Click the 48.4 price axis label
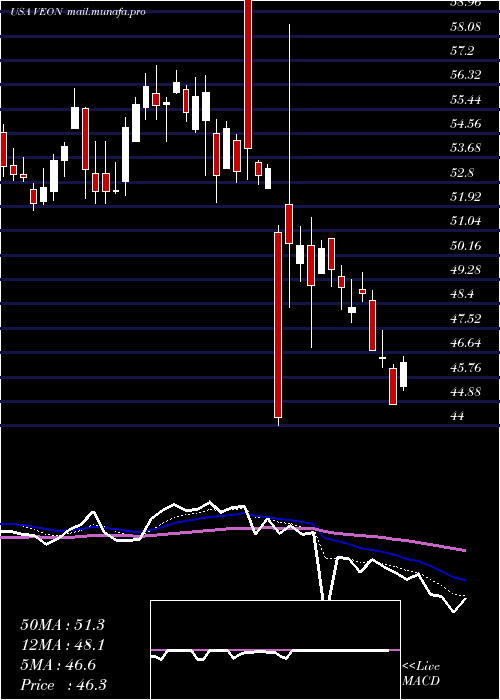 coord(462,294)
